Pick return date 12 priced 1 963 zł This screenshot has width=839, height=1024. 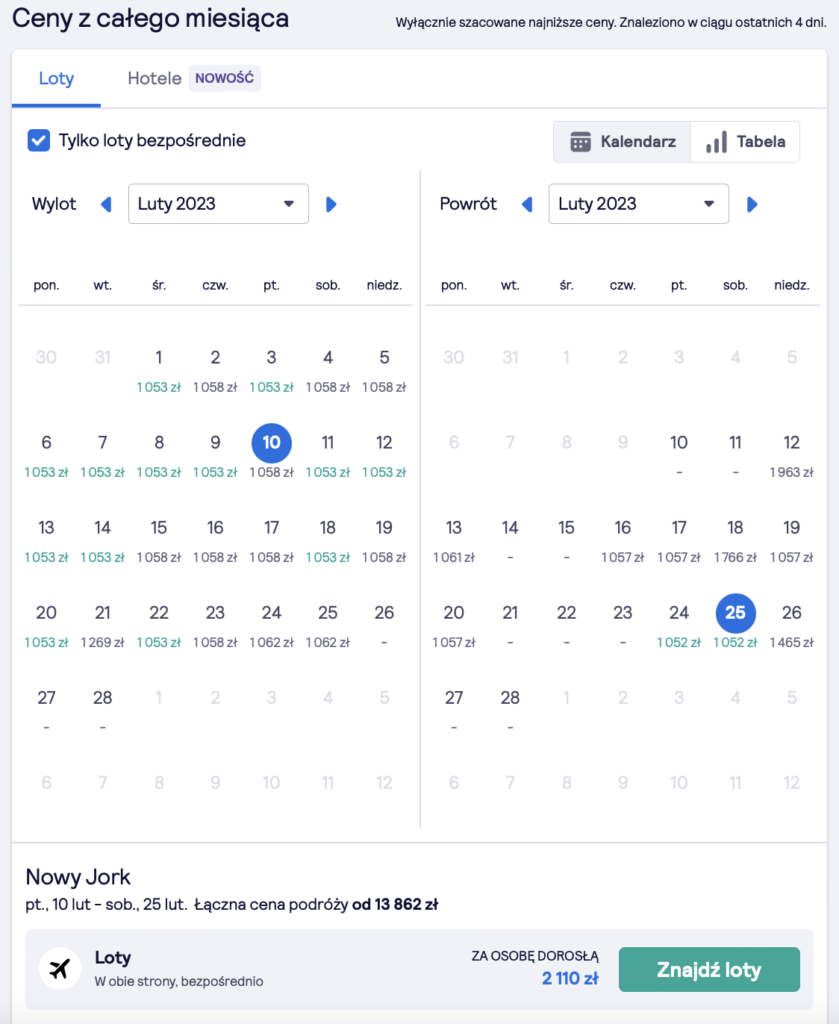791,453
